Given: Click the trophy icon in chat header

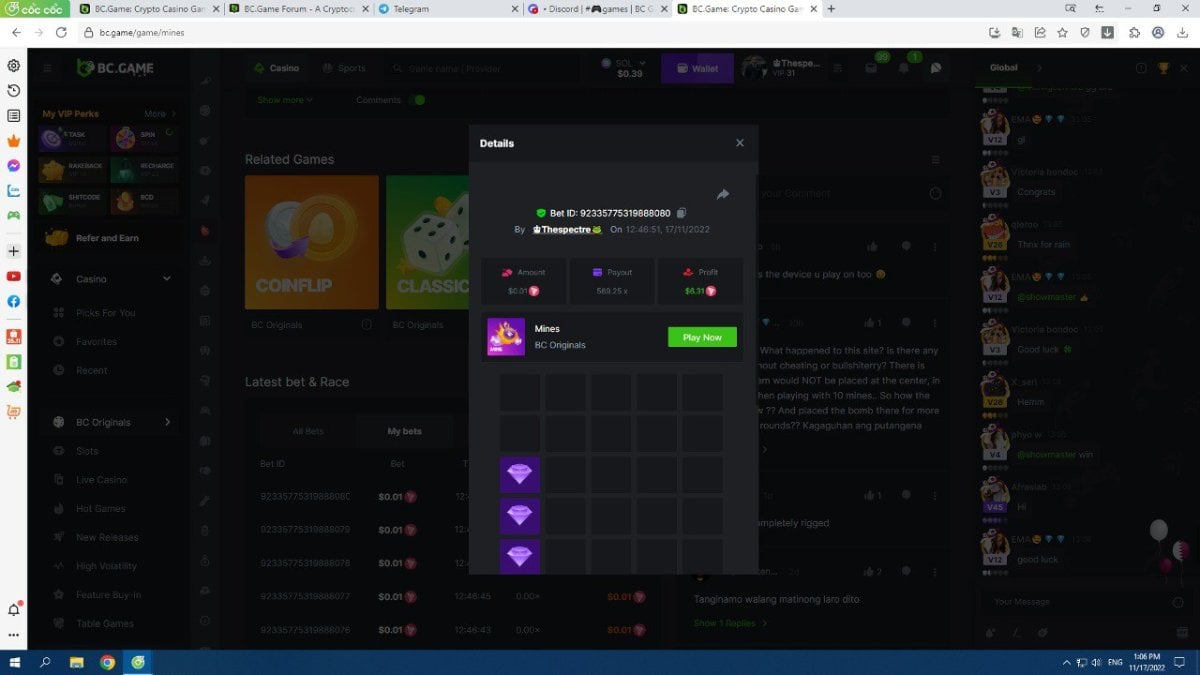Looking at the screenshot, I should pyautogui.click(x=1163, y=68).
